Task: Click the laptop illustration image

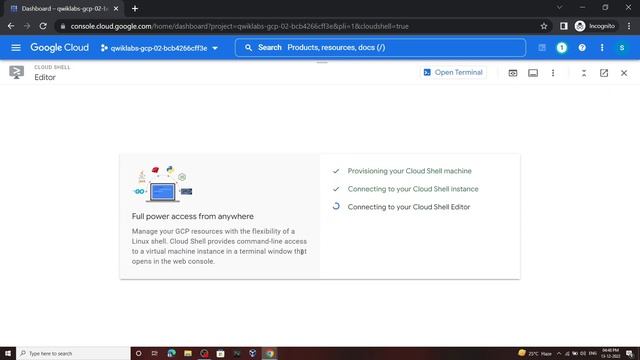Action: coord(163,183)
